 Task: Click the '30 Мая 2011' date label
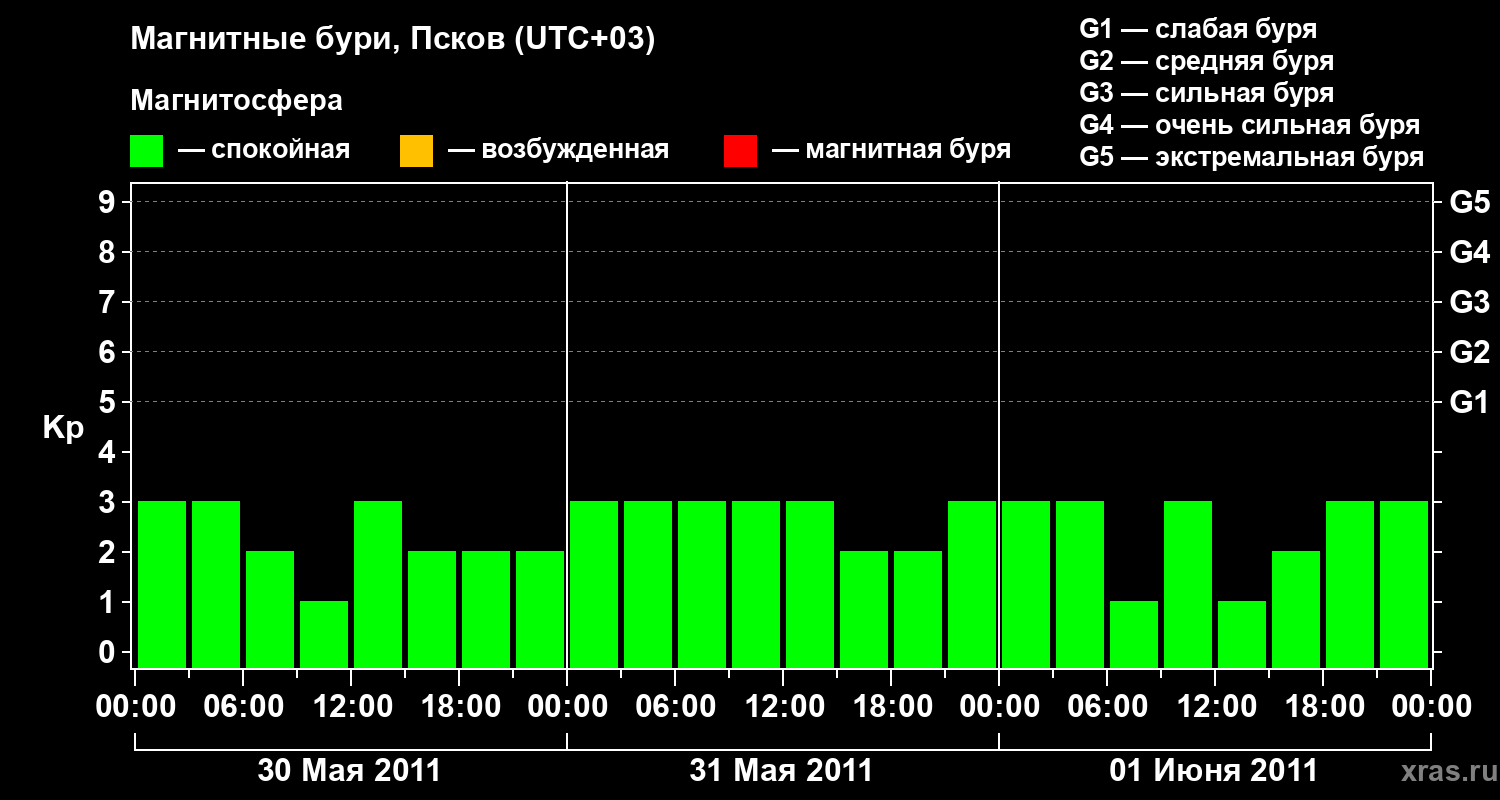[x=349, y=771]
